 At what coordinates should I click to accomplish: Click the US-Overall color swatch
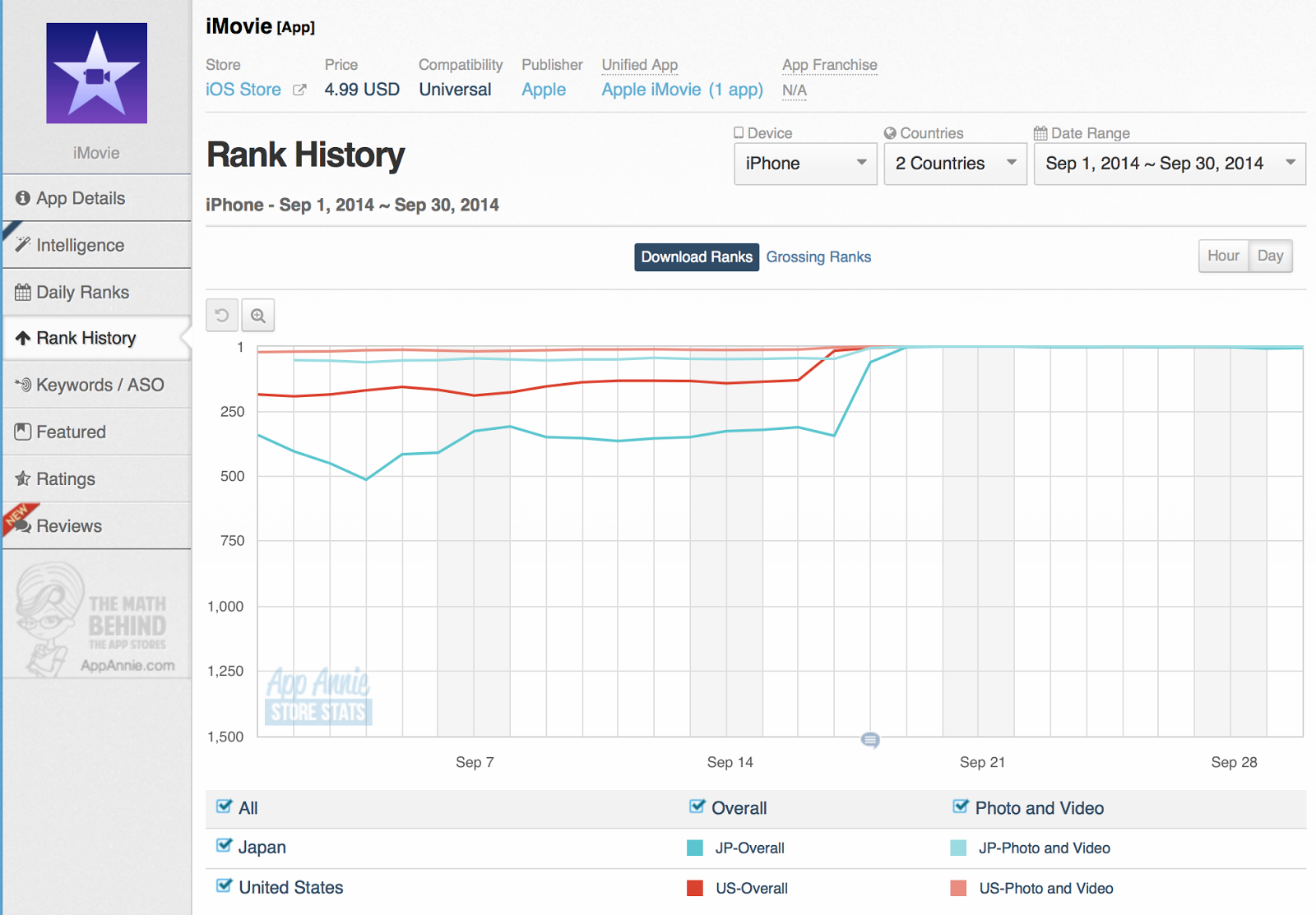pos(695,888)
